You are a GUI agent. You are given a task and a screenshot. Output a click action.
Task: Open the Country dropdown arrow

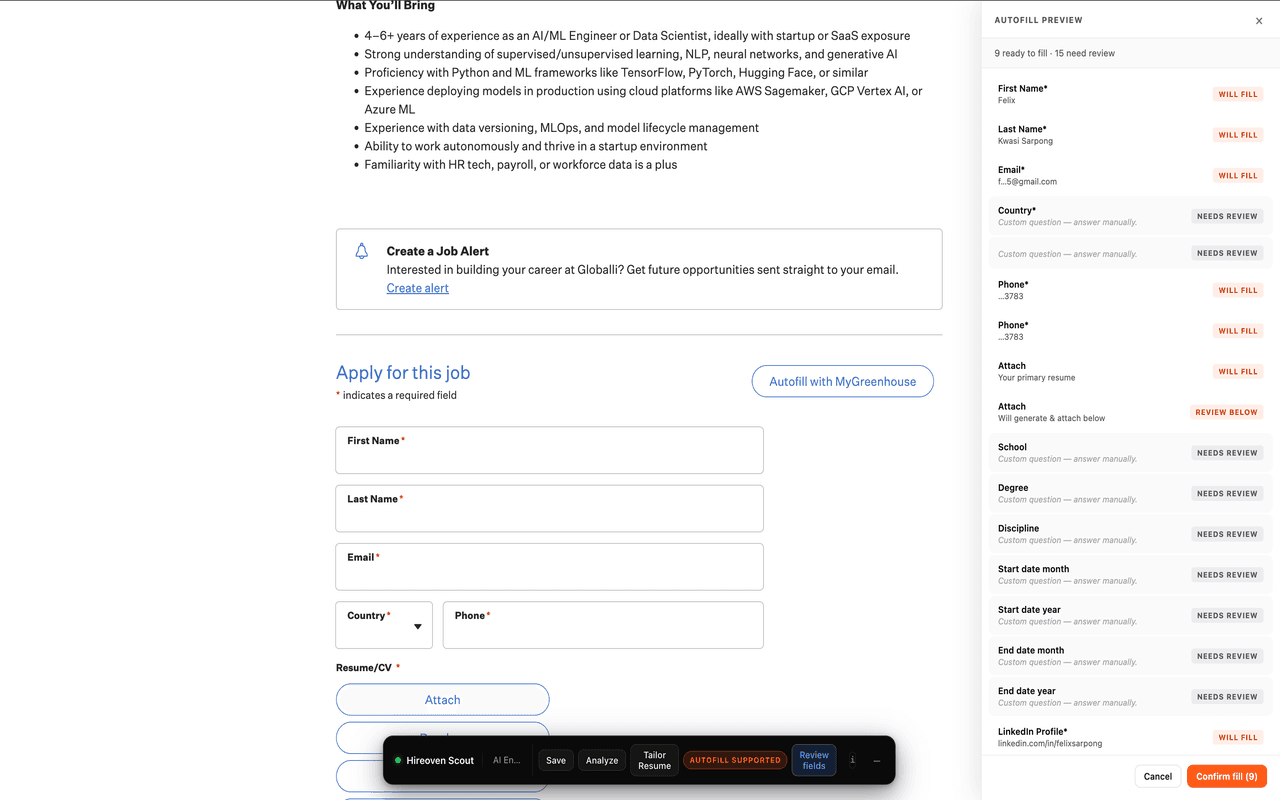click(418, 627)
